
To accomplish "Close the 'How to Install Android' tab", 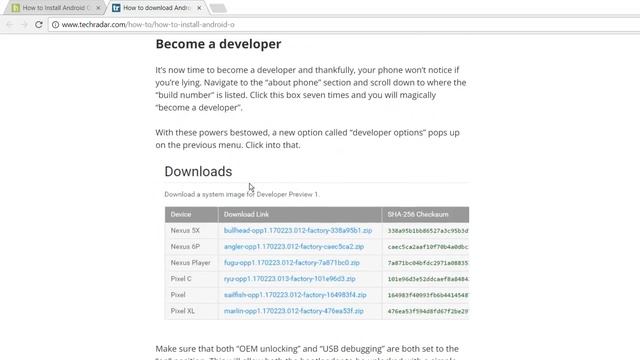I will click(98, 8).
